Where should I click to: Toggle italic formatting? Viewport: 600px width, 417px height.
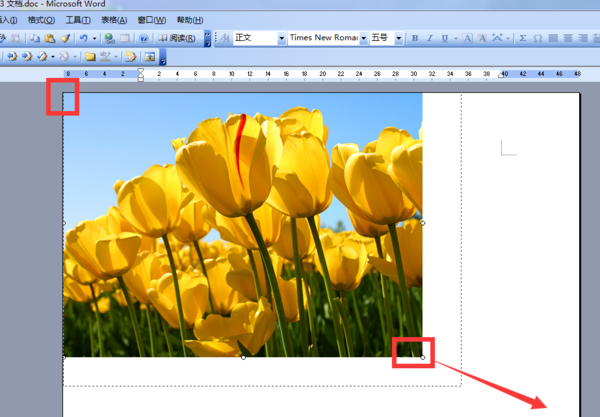tap(430, 38)
